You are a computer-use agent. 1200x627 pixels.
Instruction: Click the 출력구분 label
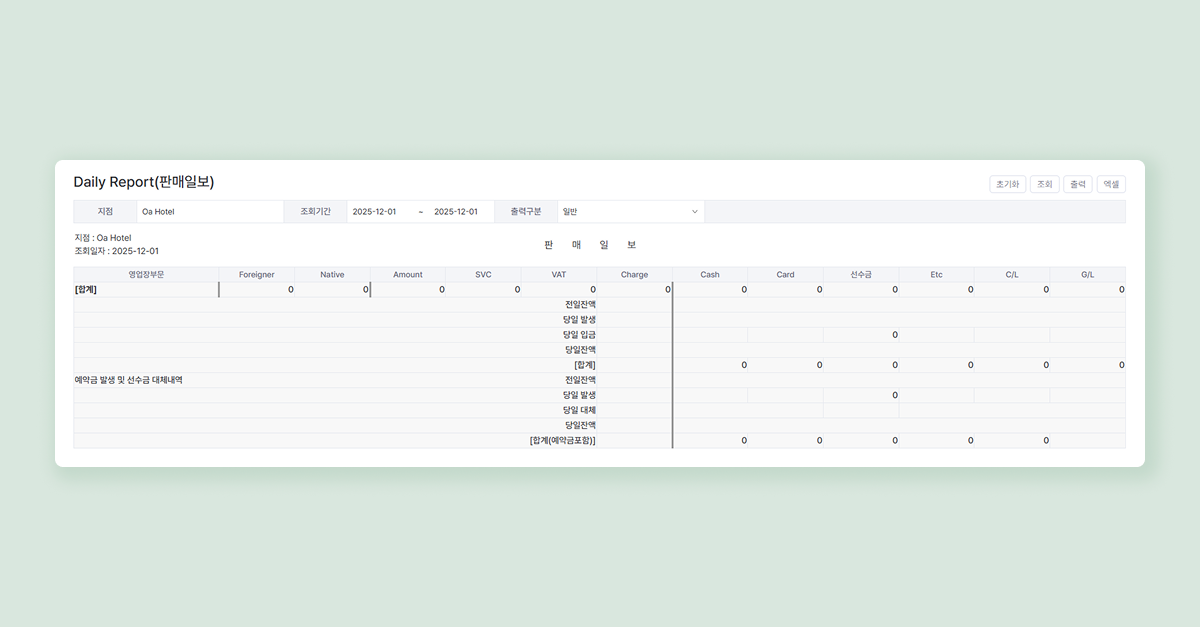click(526, 212)
